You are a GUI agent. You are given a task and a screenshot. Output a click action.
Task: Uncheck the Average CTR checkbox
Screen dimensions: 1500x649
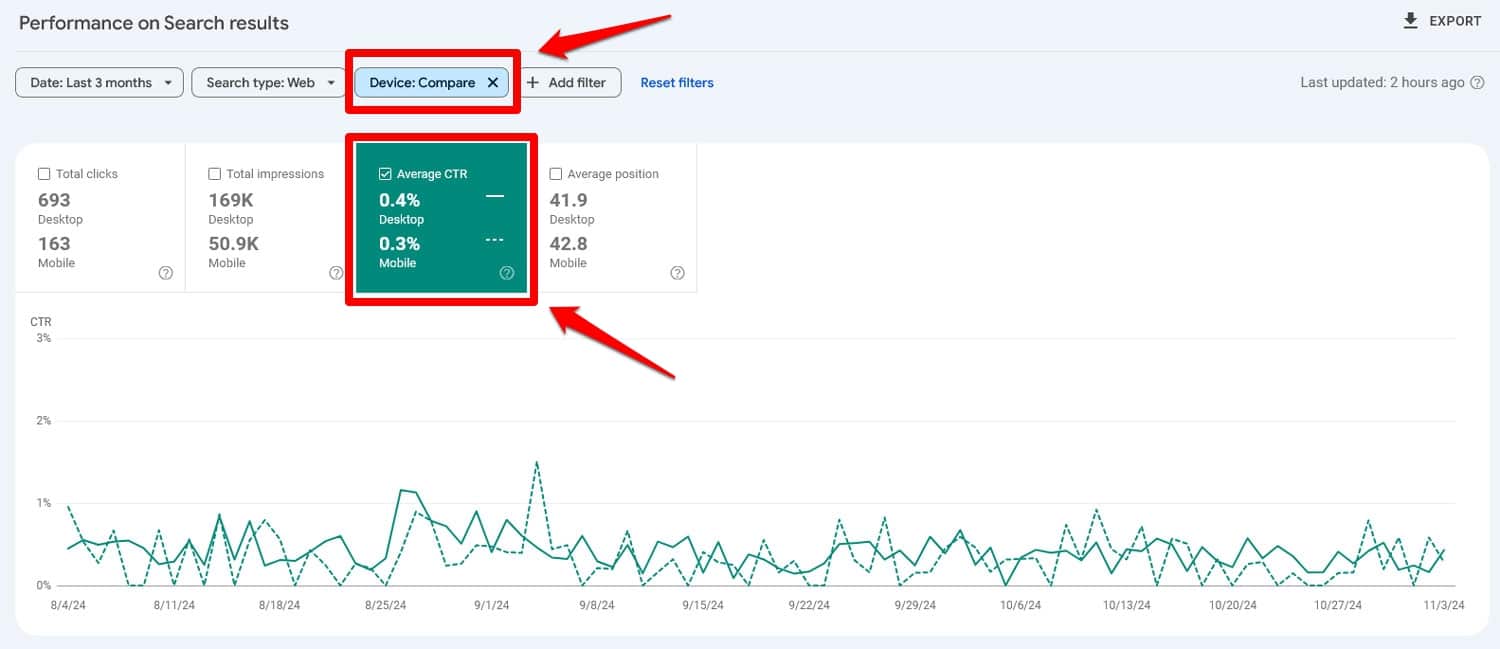point(385,174)
